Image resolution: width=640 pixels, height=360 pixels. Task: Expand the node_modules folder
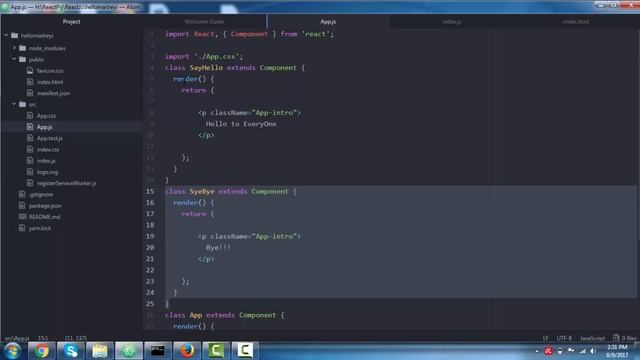click(14, 48)
